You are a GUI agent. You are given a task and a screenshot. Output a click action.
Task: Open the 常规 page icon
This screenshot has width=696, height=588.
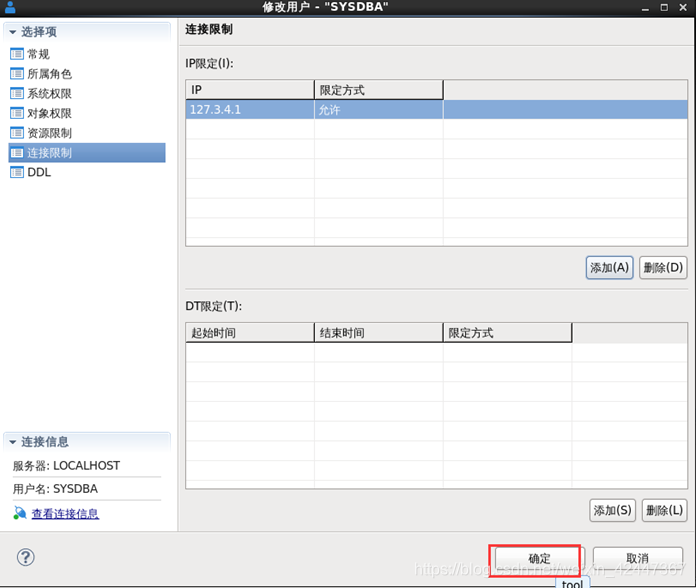tap(17, 54)
